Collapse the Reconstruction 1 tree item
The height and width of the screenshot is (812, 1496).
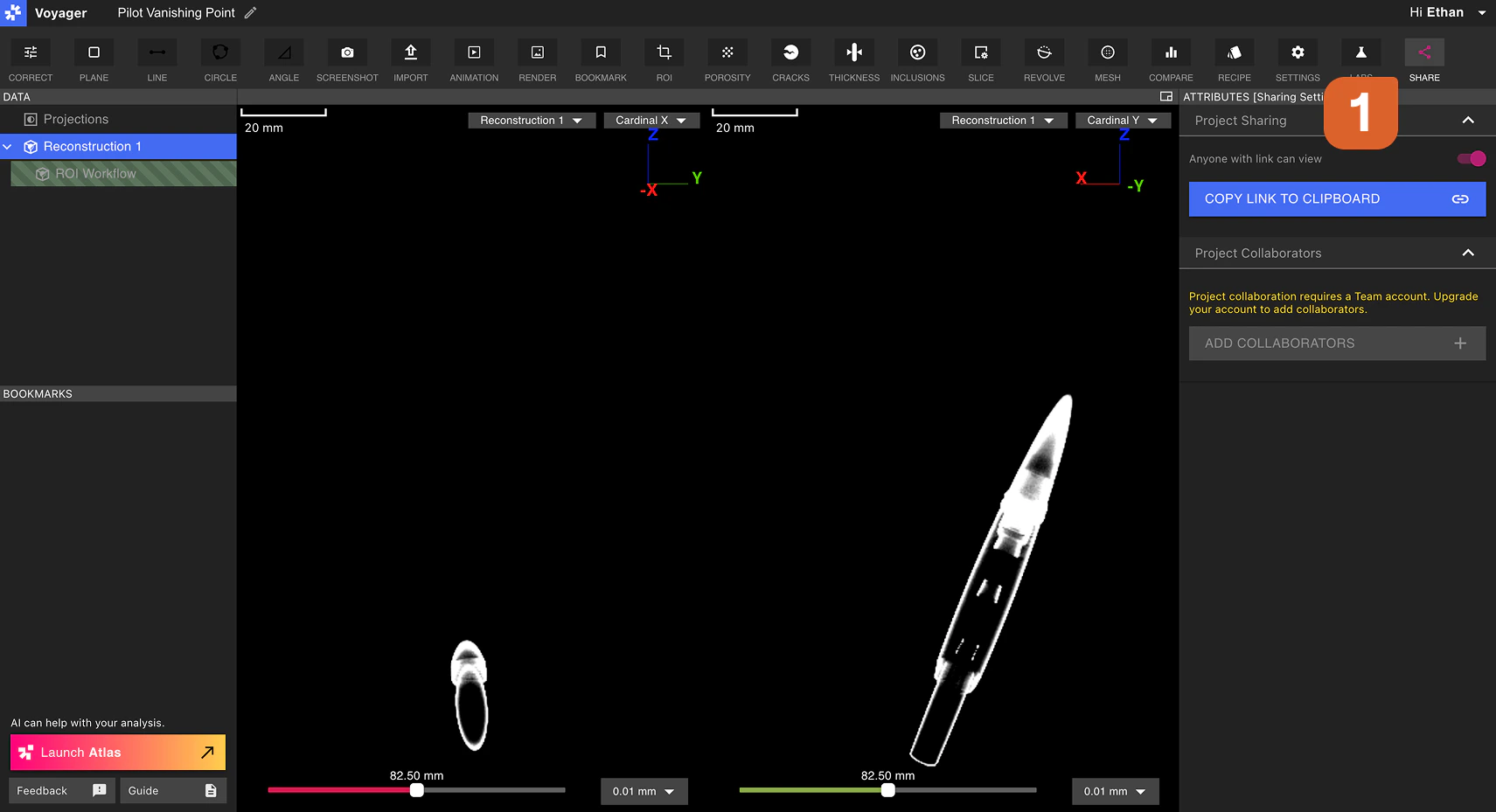(8, 146)
